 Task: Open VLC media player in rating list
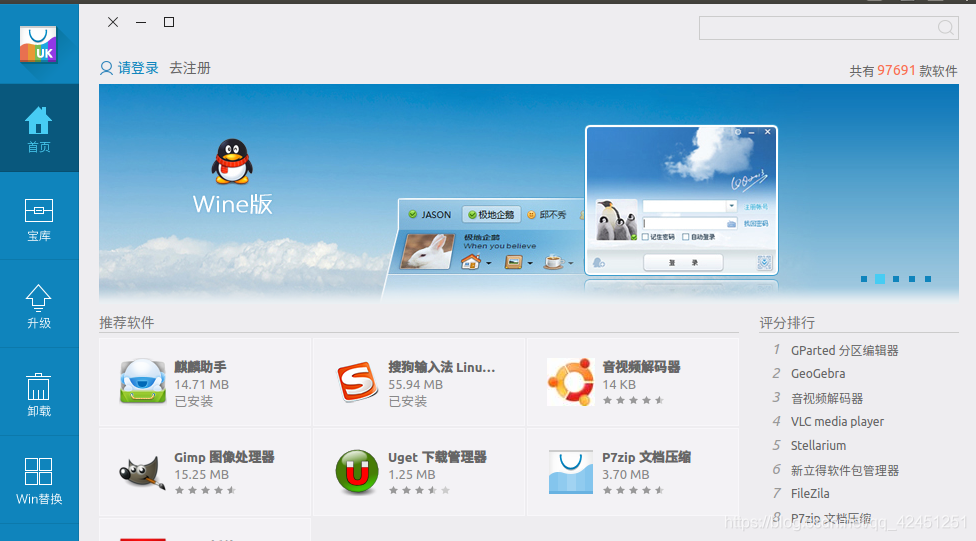coord(837,421)
